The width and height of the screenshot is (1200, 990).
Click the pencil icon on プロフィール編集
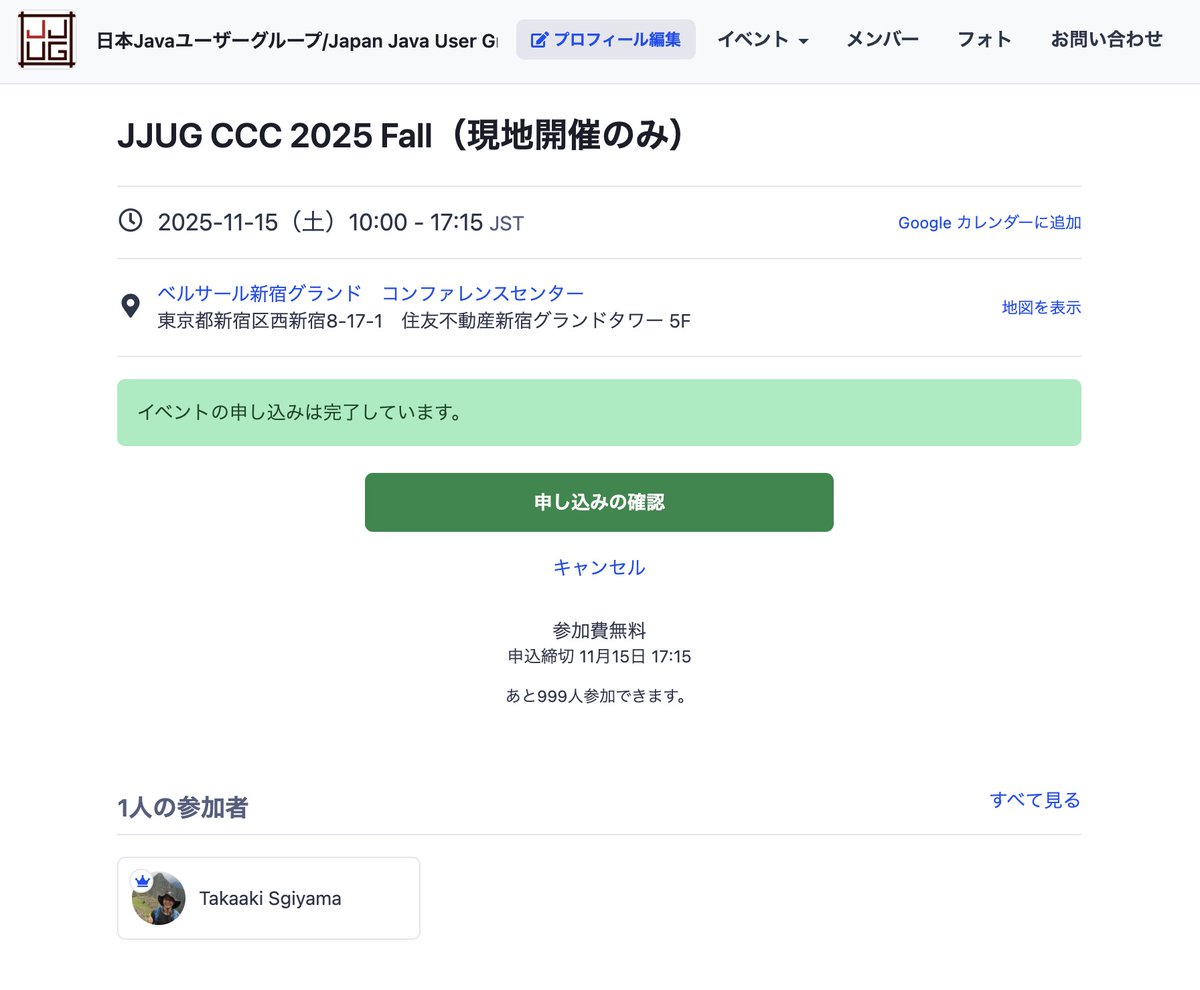(541, 40)
